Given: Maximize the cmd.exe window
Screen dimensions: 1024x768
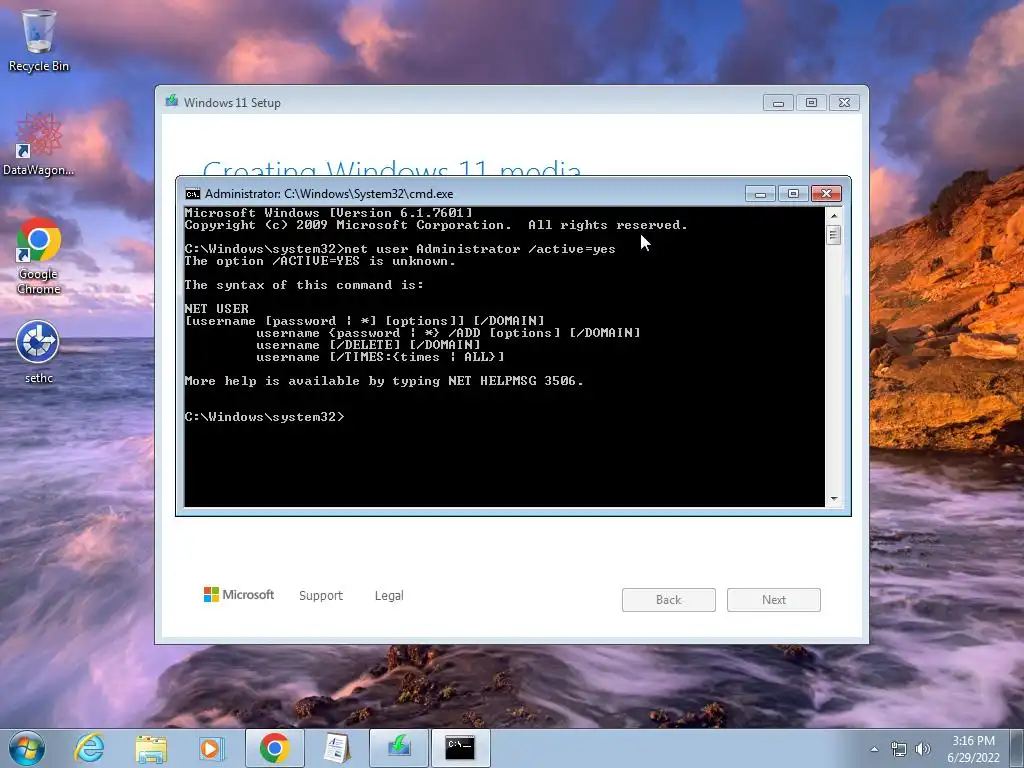Looking at the screenshot, I should [x=793, y=194].
